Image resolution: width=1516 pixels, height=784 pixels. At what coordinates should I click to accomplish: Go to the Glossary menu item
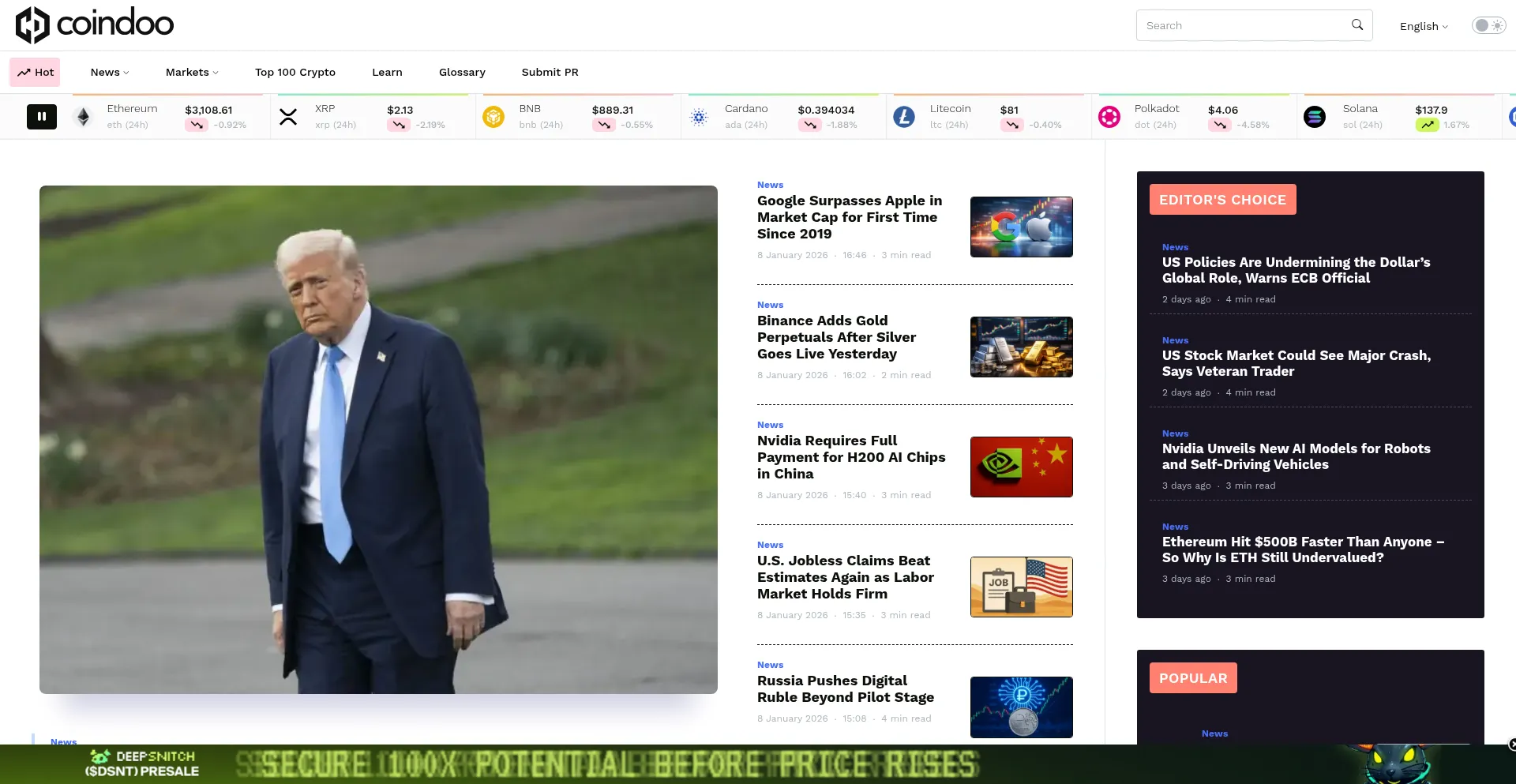pos(462,72)
